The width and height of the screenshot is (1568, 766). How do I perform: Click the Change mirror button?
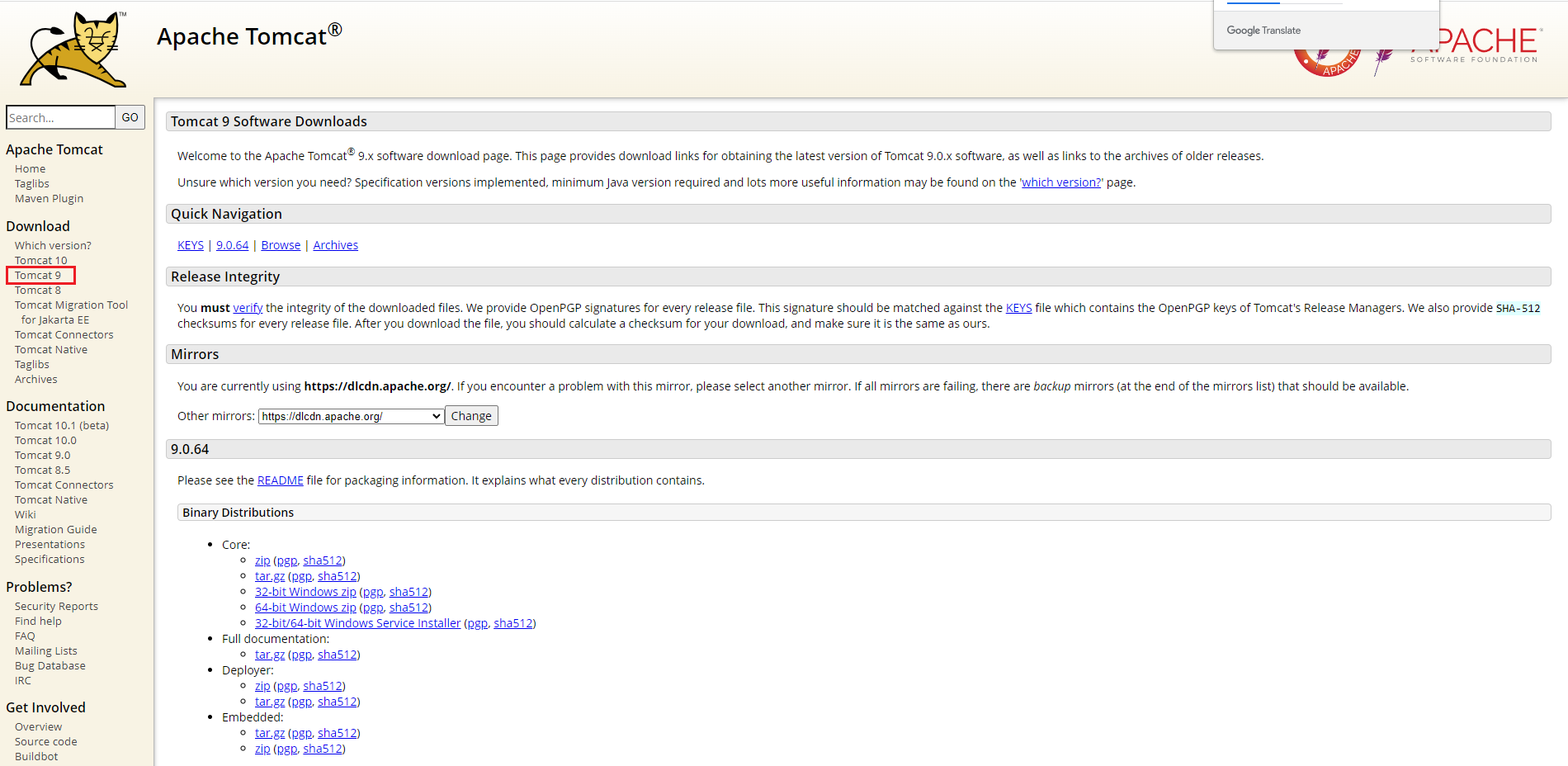coord(471,416)
